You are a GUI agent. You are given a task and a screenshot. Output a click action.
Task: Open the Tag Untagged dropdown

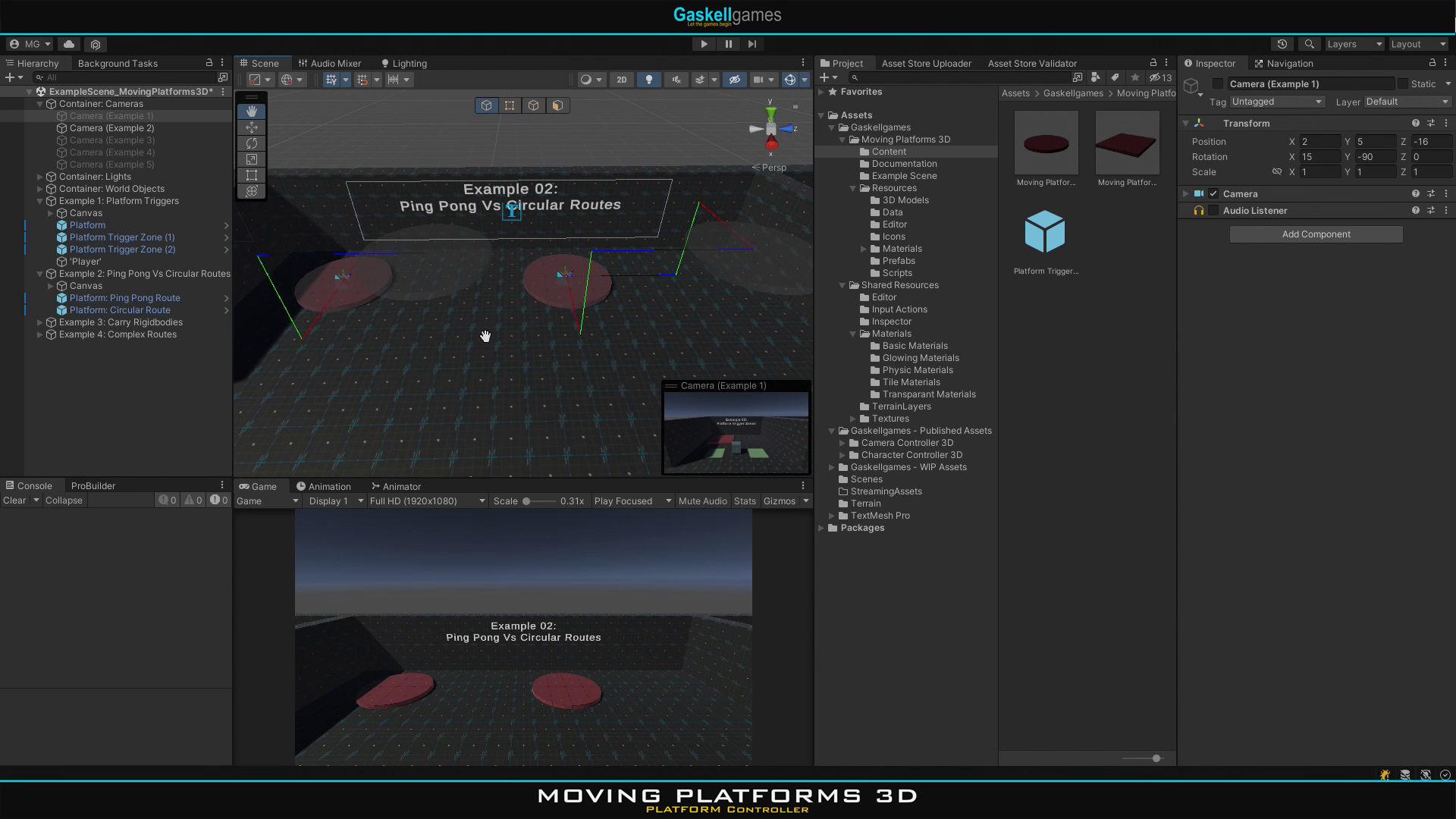tap(1277, 102)
